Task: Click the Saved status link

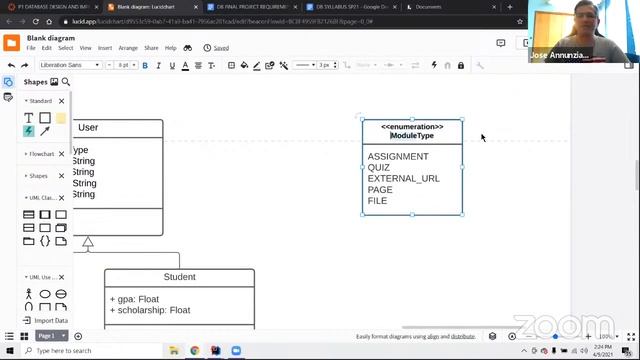Action: click(221, 48)
